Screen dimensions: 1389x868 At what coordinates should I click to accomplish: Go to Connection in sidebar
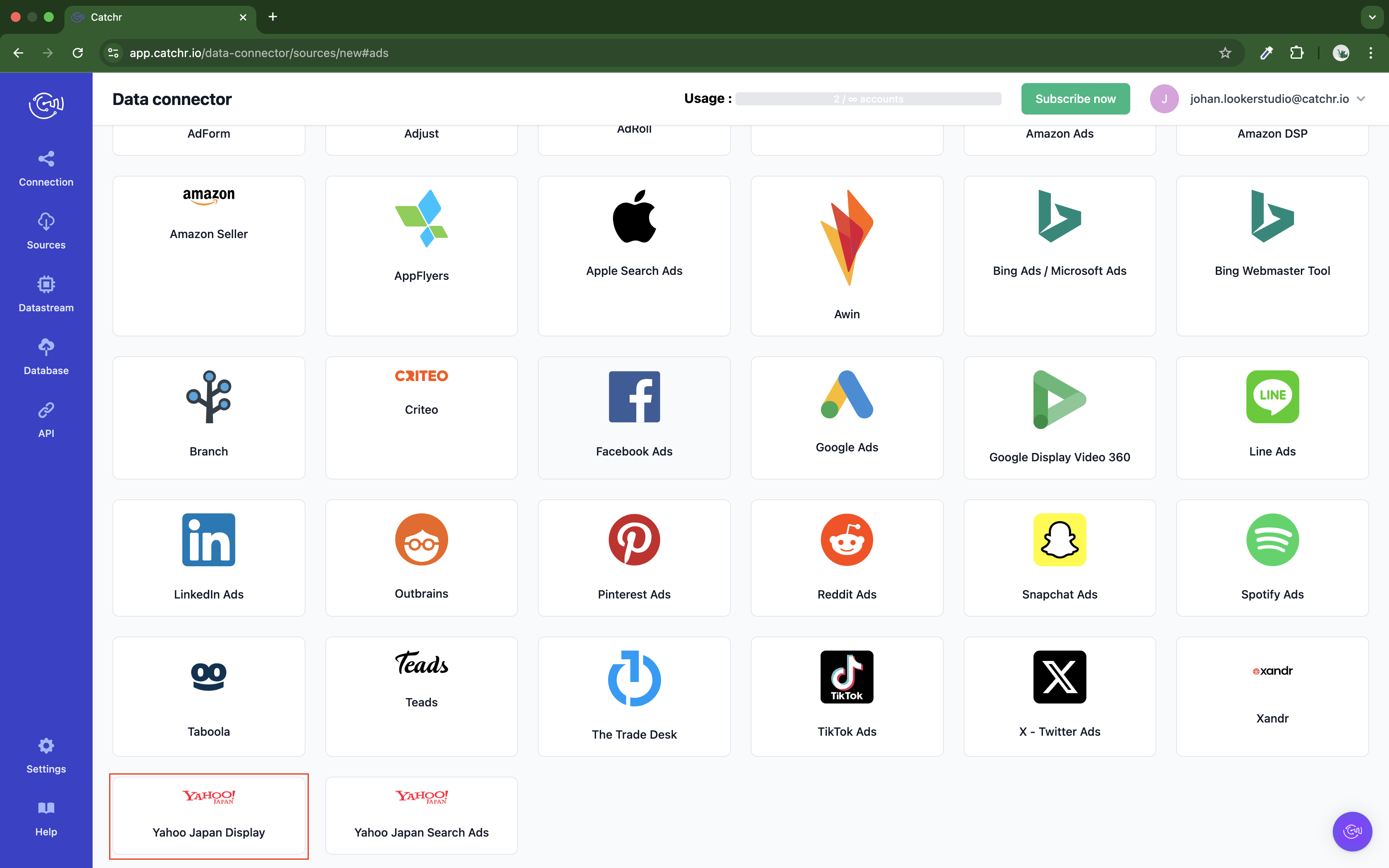(46, 169)
